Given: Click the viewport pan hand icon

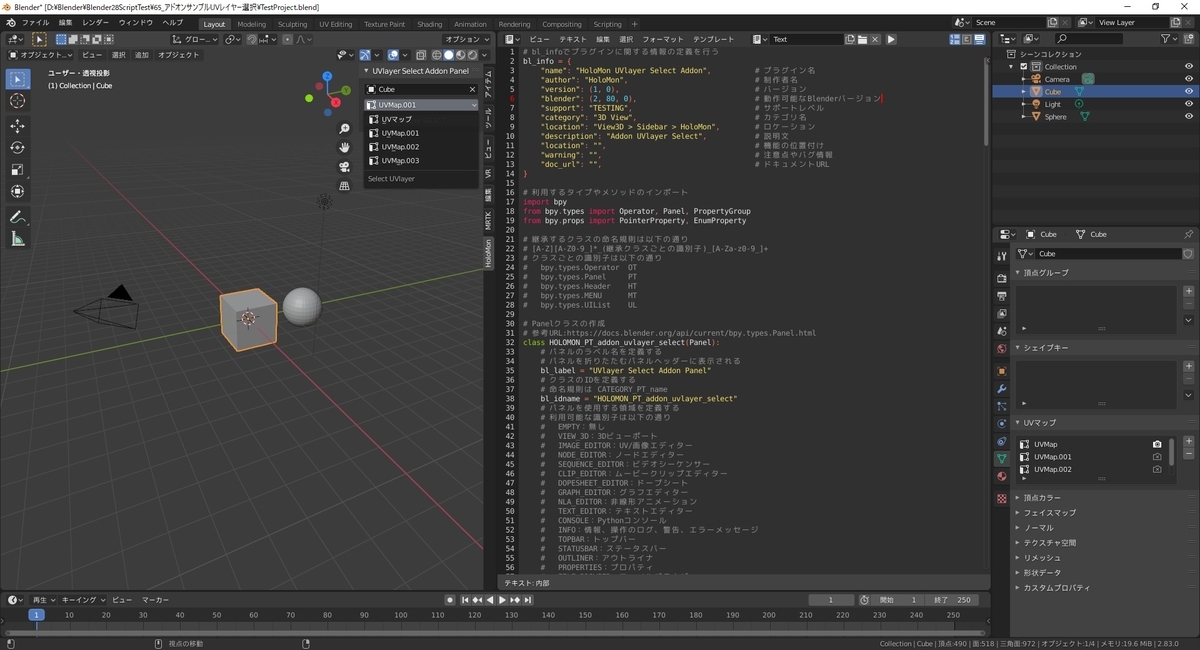Looking at the screenshot, I should [345, 147].
